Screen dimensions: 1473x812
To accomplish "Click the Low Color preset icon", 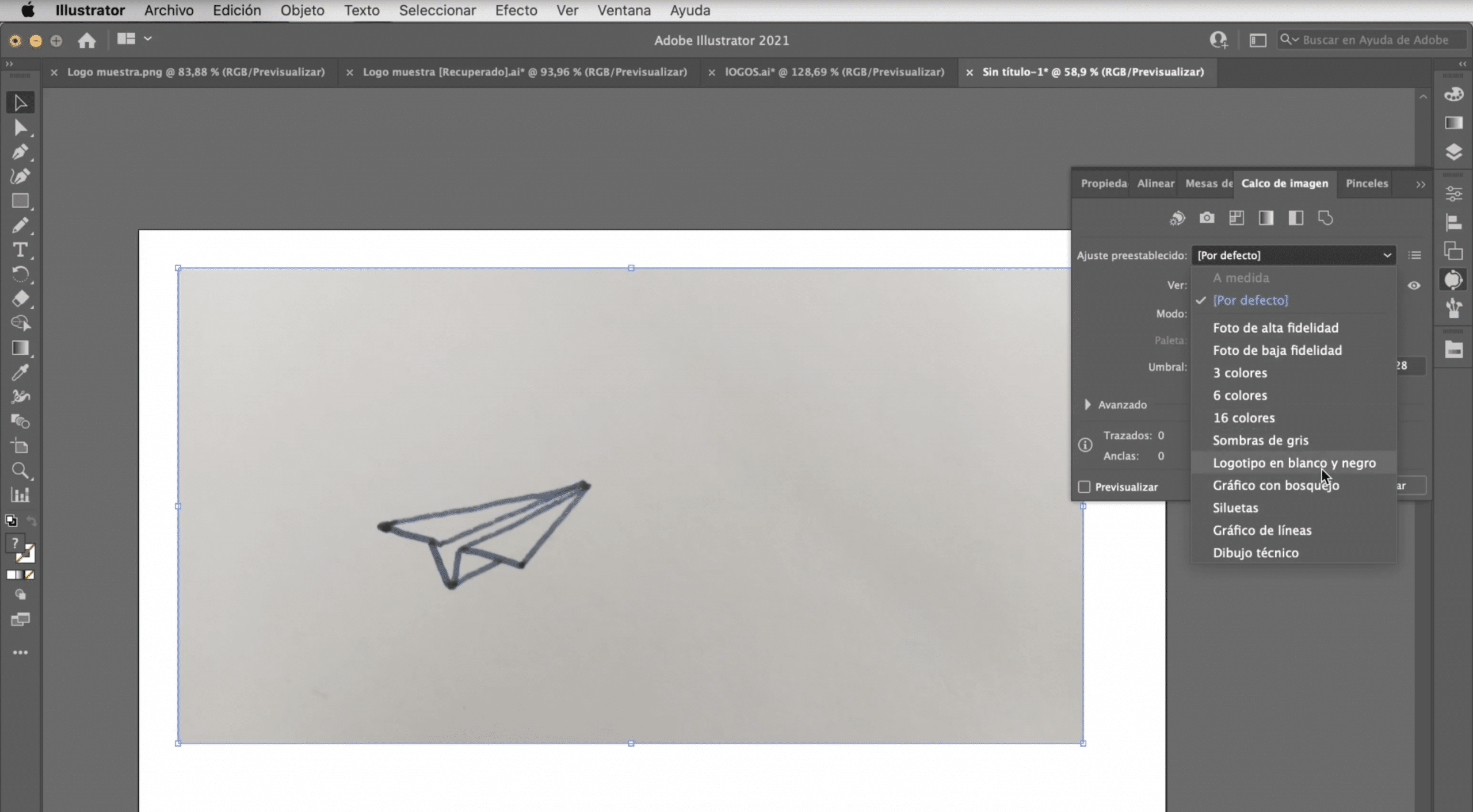I will pyautogui.click(x=1236, y=218).
